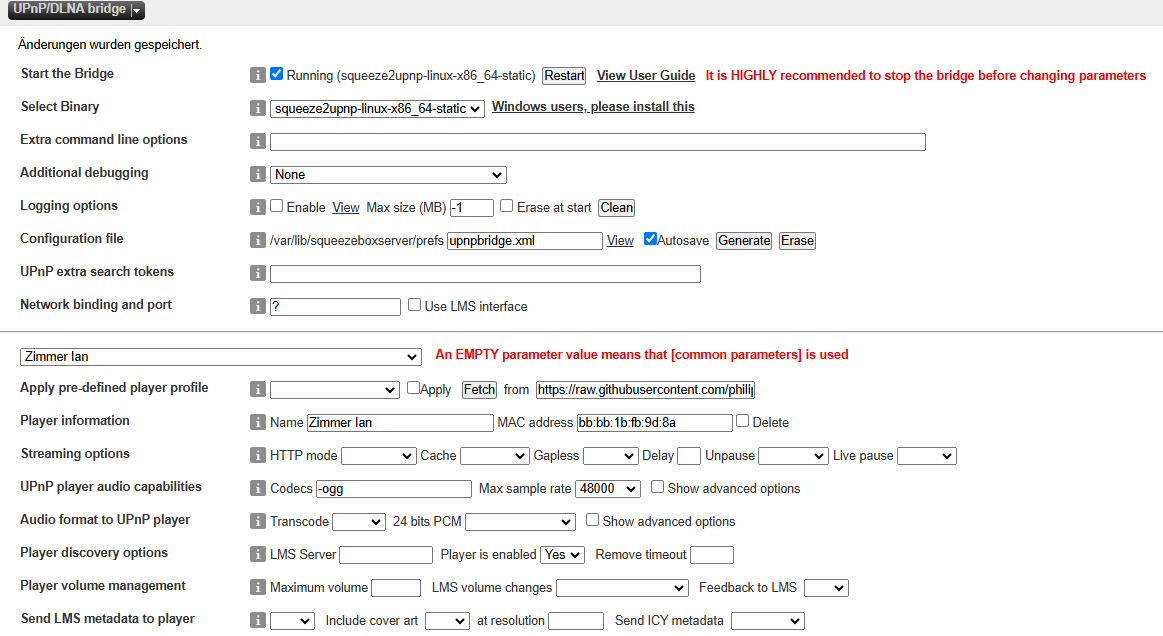Click the MAC address field
This screenshot has width=1163, height=636.
(654, 422)
